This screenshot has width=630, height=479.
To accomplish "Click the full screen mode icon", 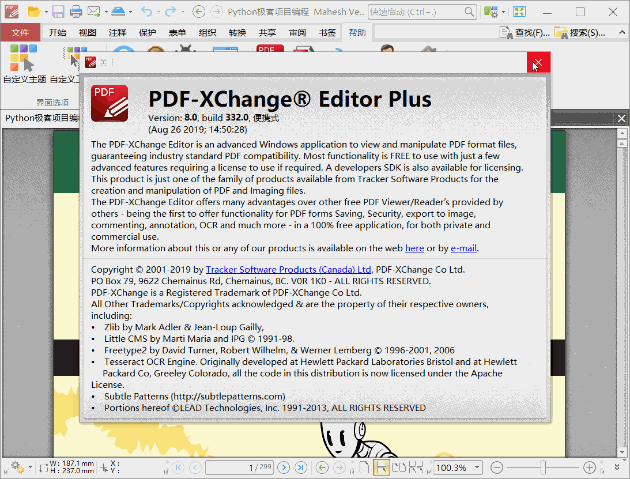I will (519, 12).
